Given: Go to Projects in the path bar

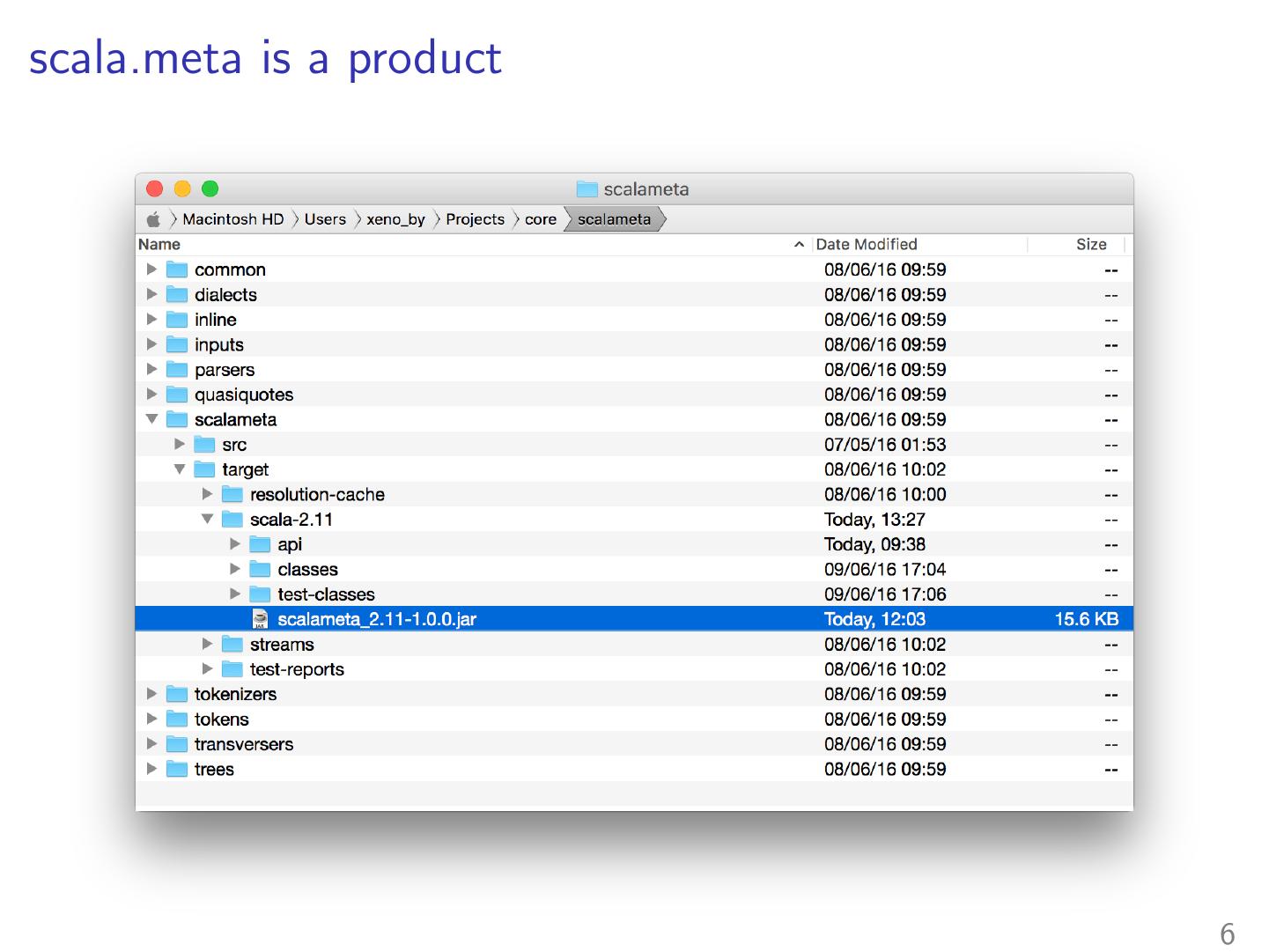Looking at the screenshot, I should coord(475,219).
